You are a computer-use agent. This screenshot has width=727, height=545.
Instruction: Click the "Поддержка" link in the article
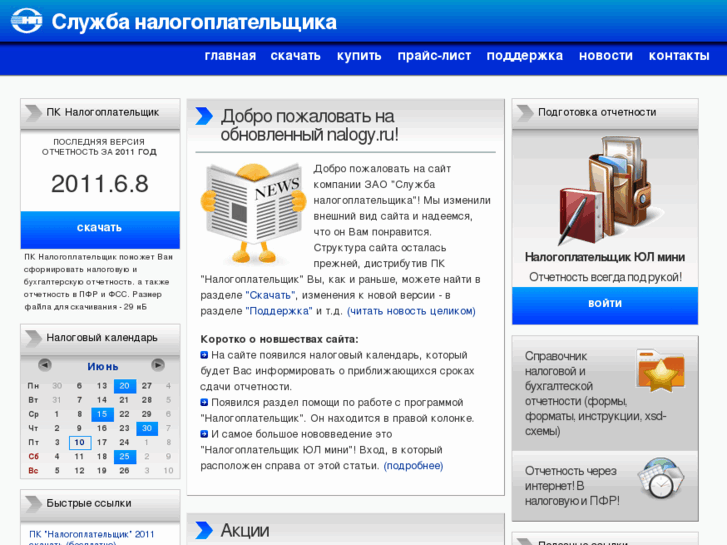click(279, 311)
